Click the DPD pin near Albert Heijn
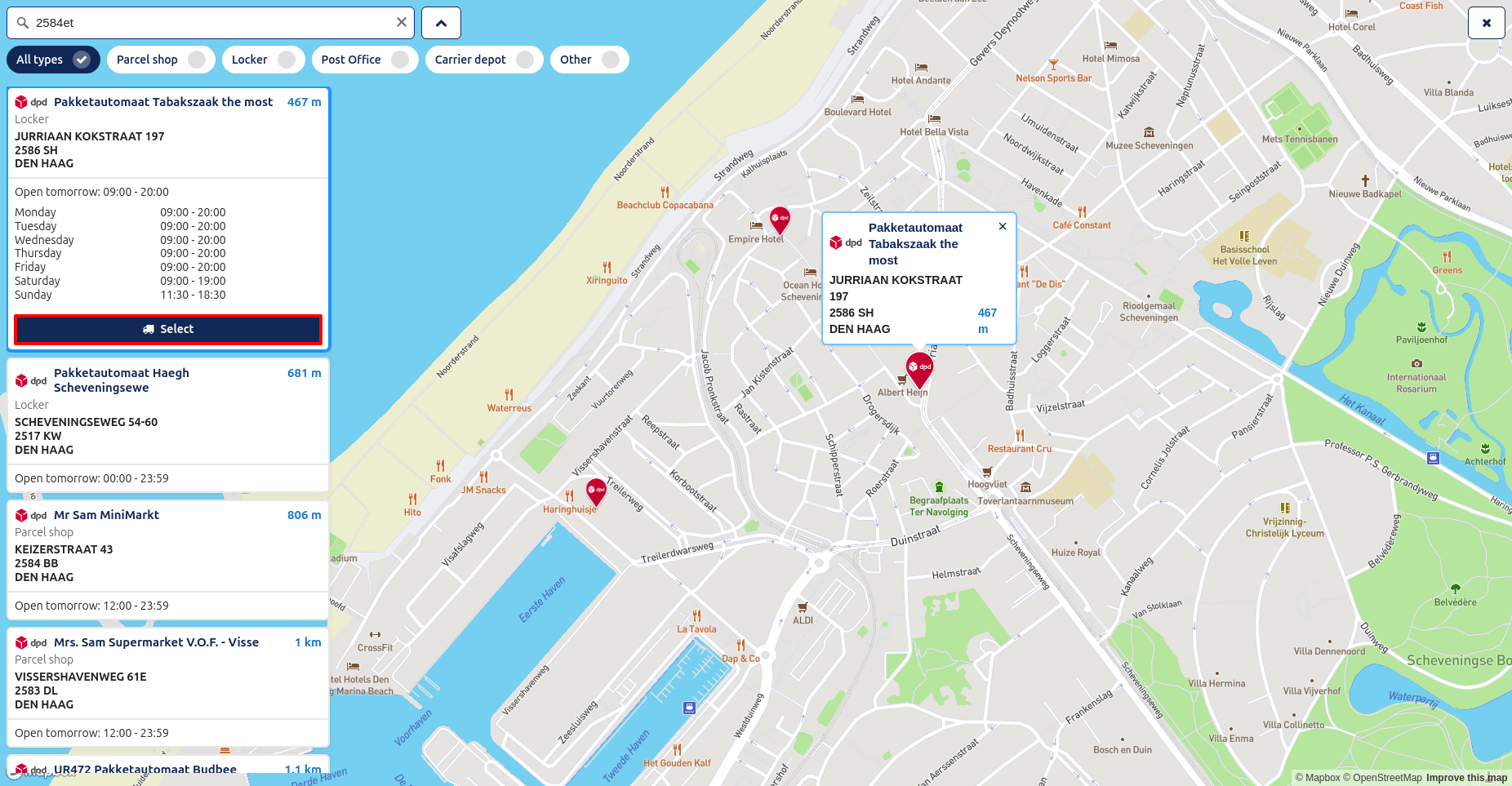The width and height of the screenshot is (1512, 786). (919, 370)
